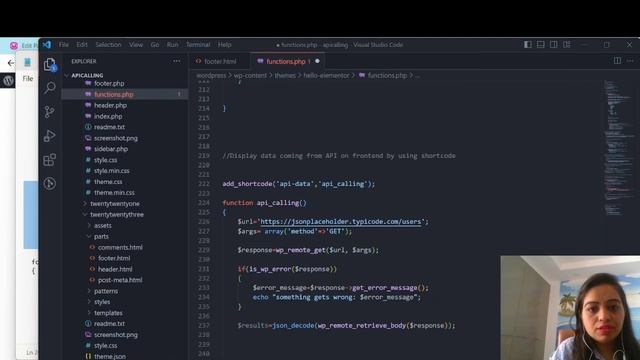Image resolution: width=640 pixels, height=360 pixels.
Task: Open comments.html in parts folder
Action: [120, 247]
